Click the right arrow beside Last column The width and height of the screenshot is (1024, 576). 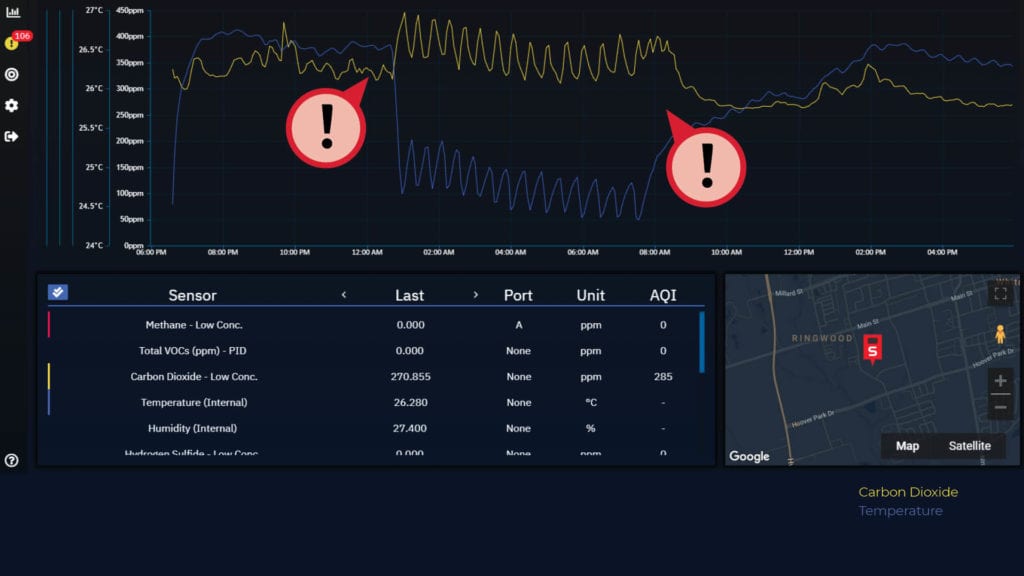tap(477, 295)
